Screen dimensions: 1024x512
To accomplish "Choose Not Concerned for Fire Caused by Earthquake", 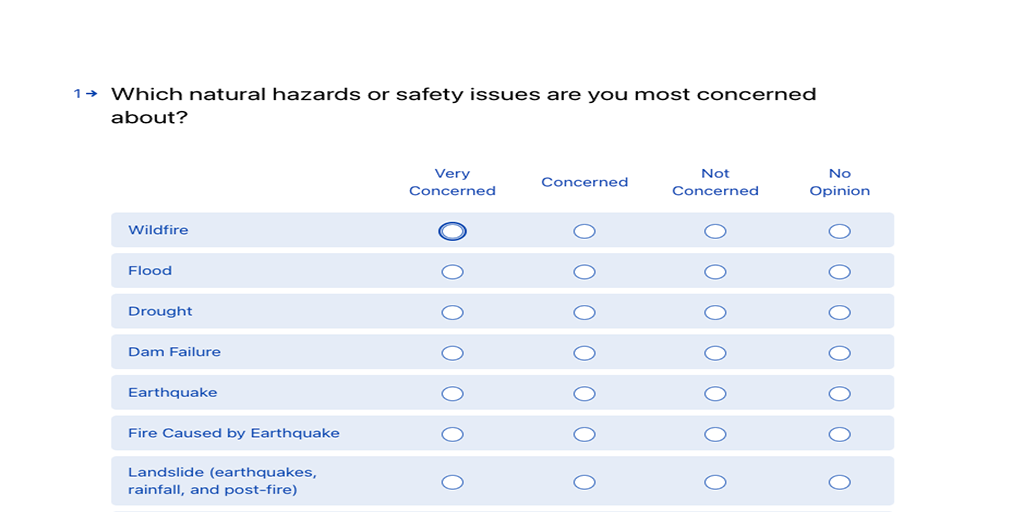I will pos(715,434).
